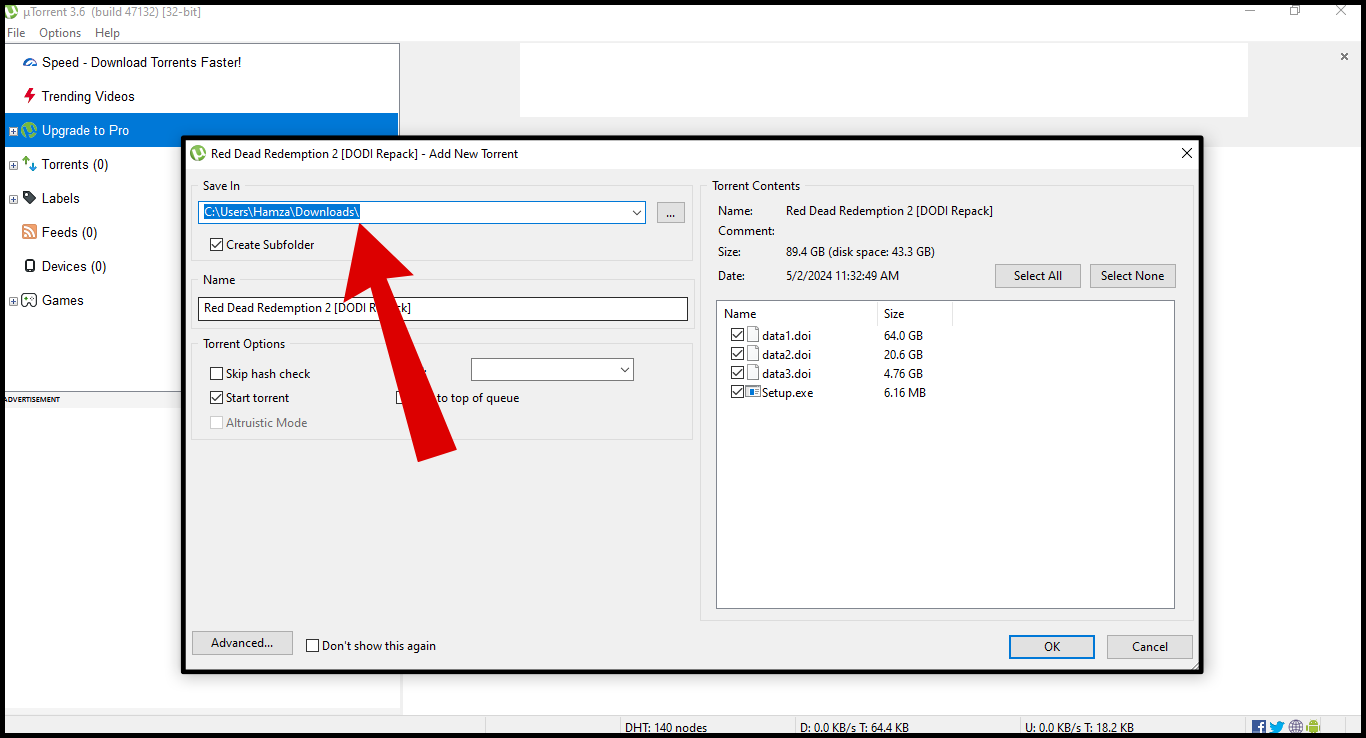Image resolution: width=1366 pixels, height=738 pixels.
Task: Click the Android robot icon in the status bar
Action: click(1313, 727)
